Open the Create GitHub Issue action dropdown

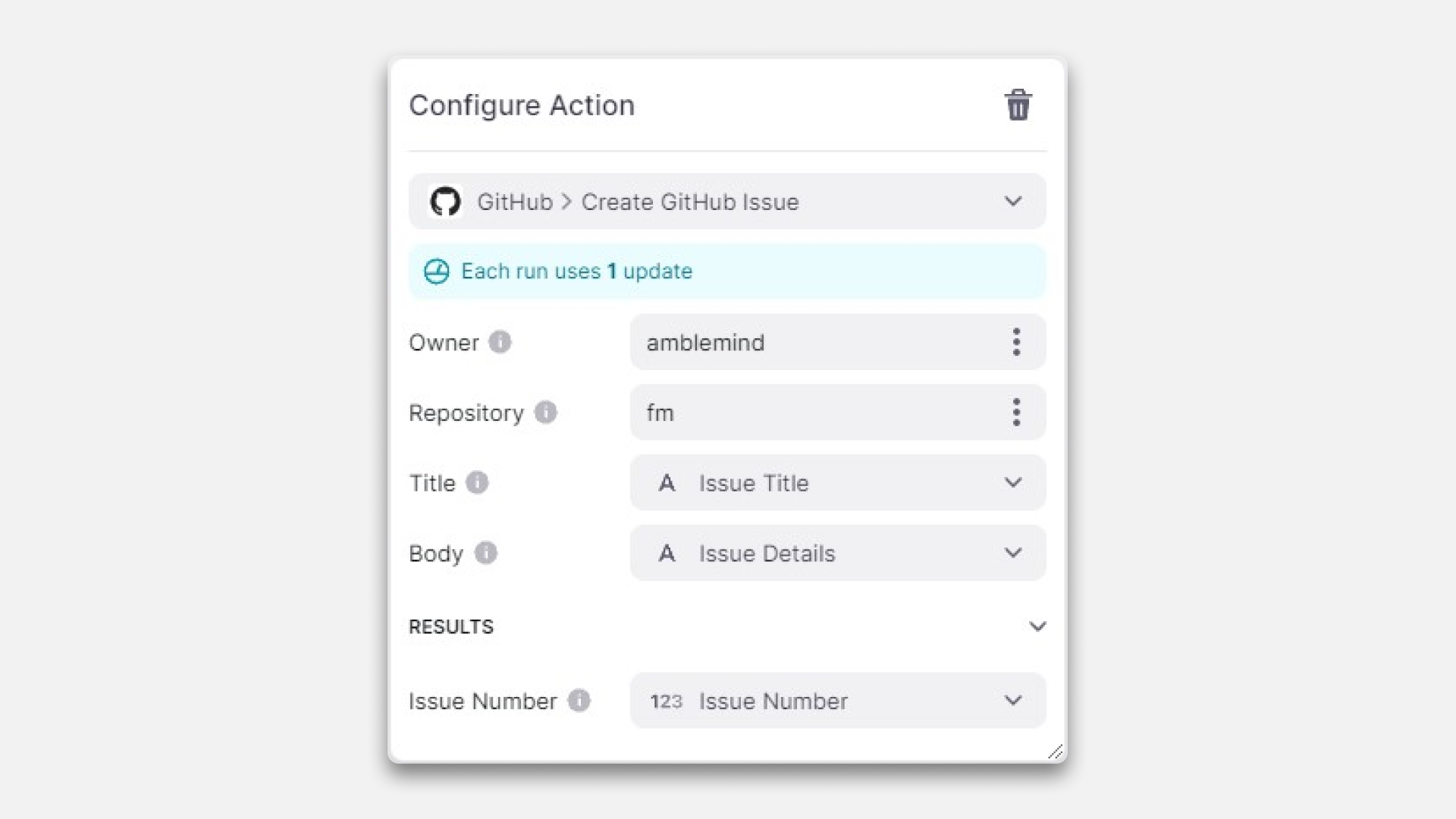1013,202
